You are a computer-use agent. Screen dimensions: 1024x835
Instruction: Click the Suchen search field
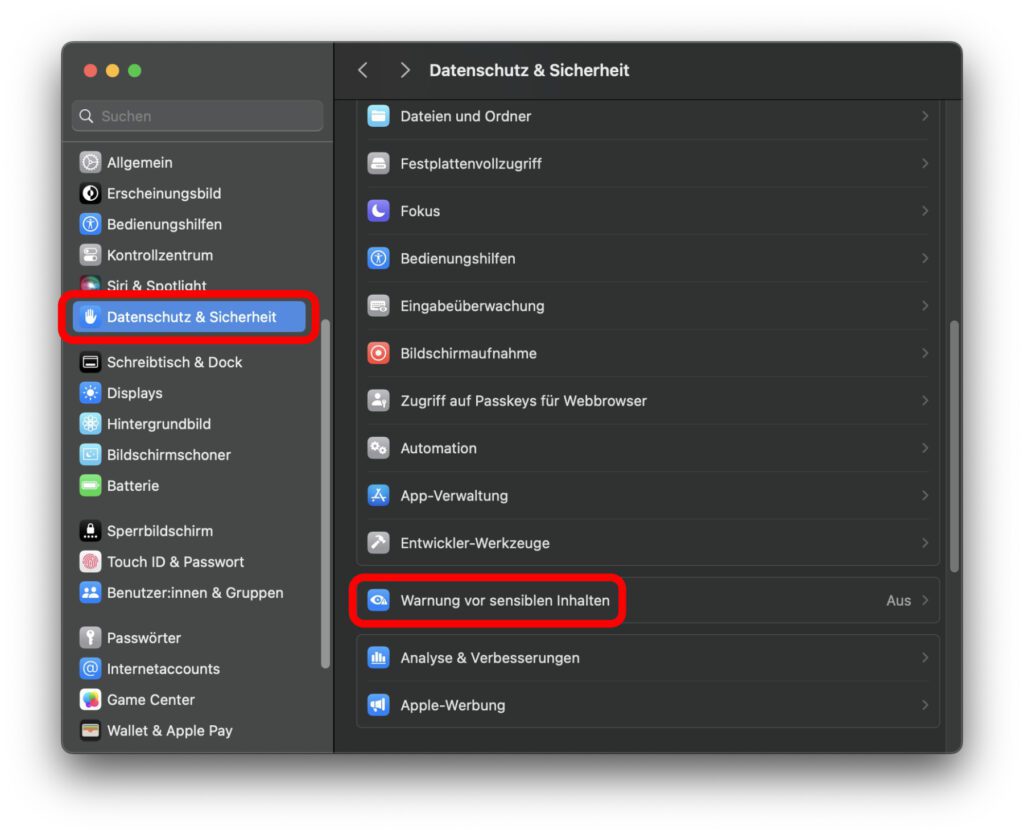196,116
